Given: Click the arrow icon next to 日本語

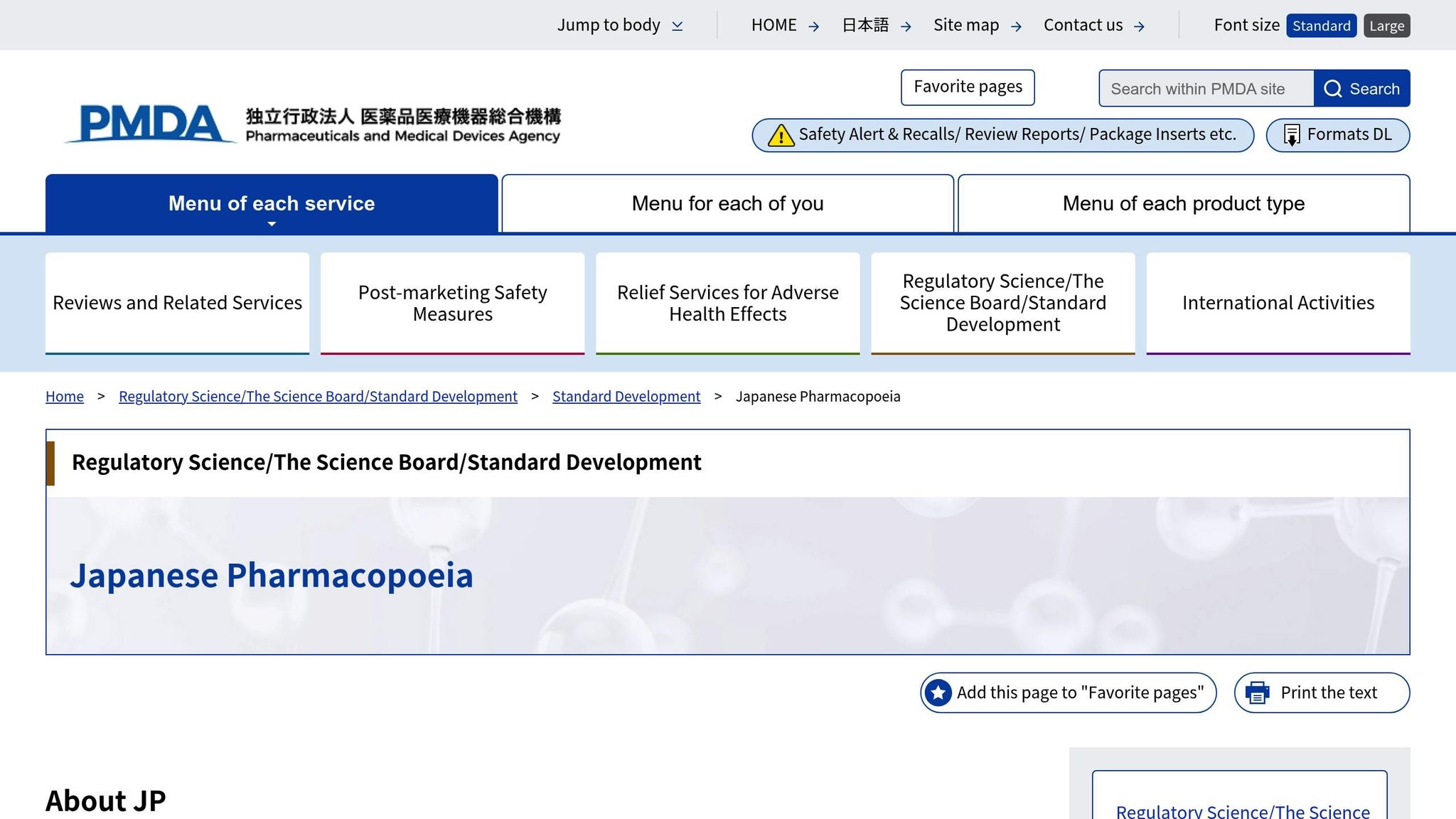Looking at the screenshot, I should coord(906,26).
